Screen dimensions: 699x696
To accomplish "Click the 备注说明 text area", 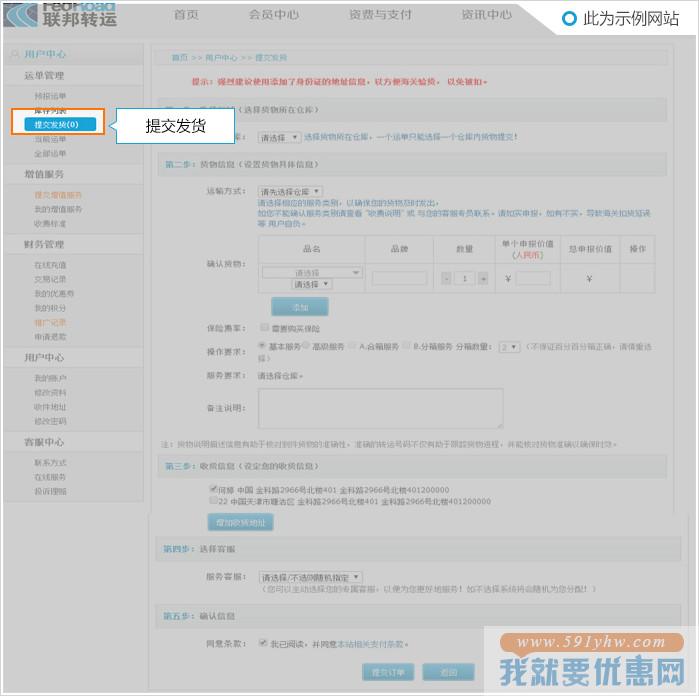I will point(381,408).
